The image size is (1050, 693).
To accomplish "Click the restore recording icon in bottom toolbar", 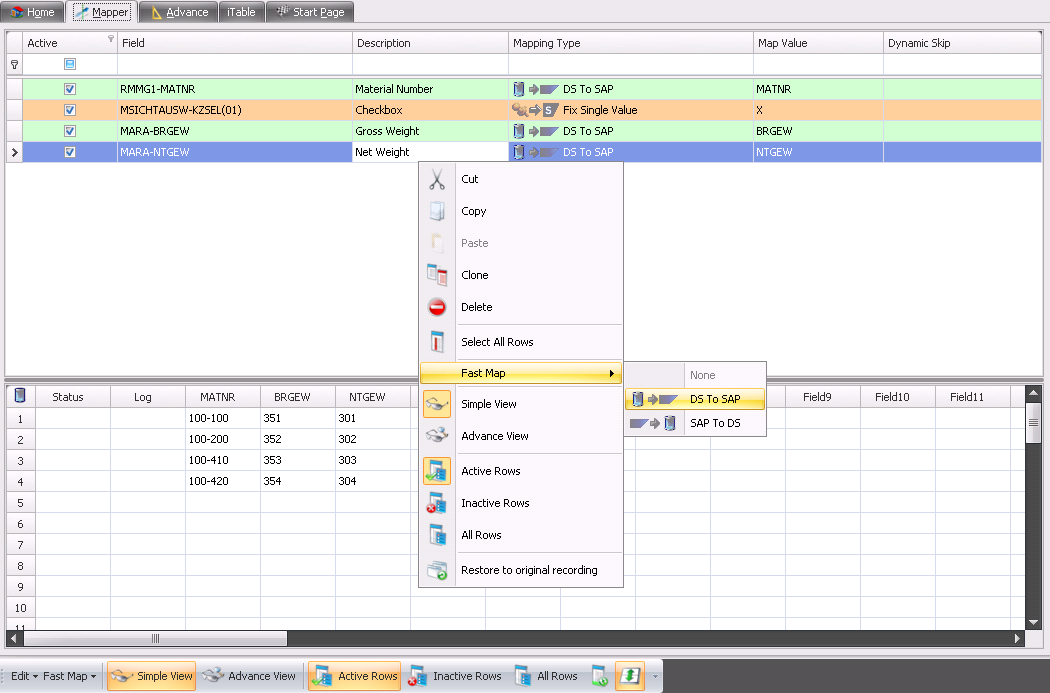I will click(599, 676).
